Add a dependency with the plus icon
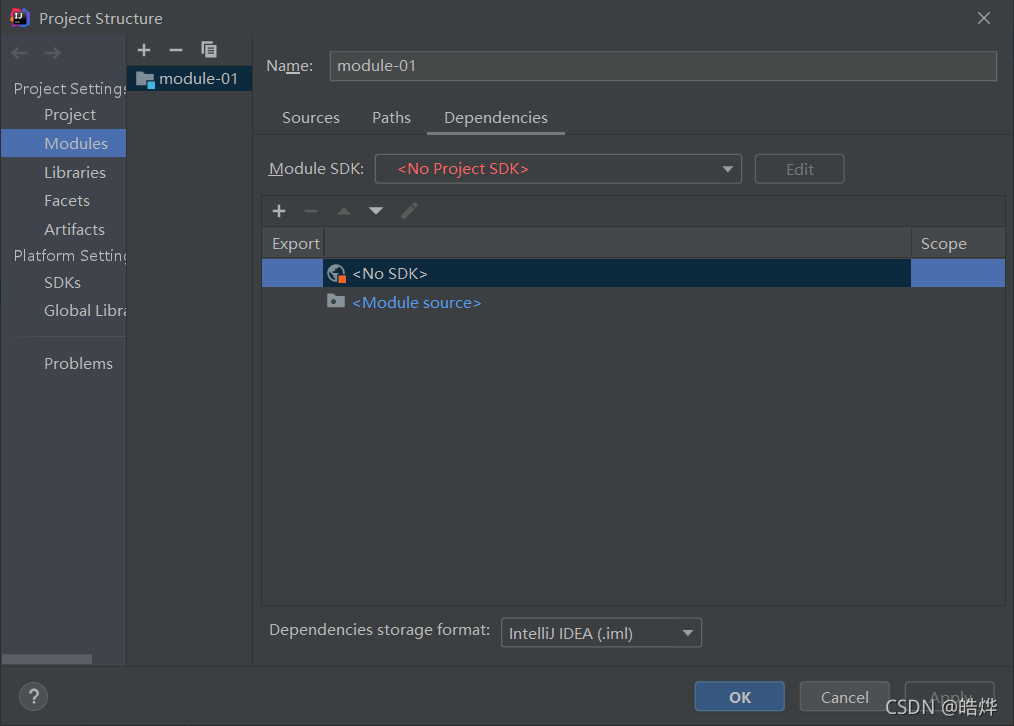Image resolution: width=1014 pixels, height=726 pixels. 279,211
